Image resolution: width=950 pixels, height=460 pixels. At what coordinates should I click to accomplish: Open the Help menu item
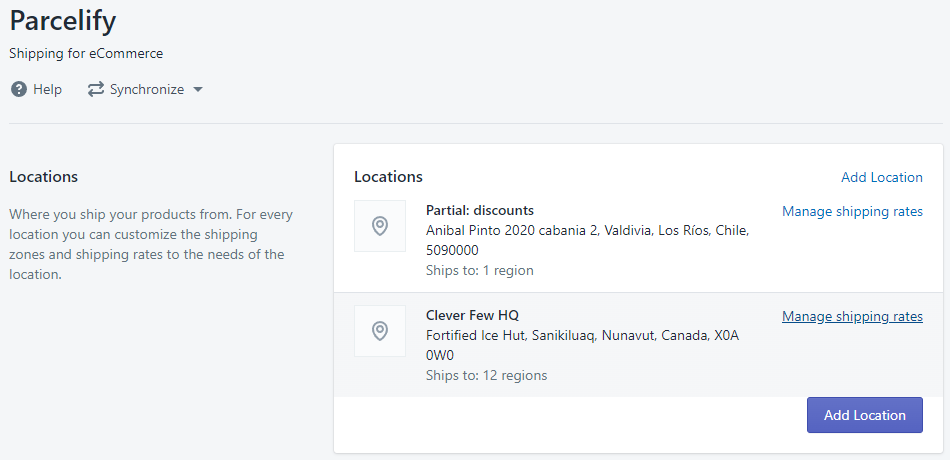[36, 90]
